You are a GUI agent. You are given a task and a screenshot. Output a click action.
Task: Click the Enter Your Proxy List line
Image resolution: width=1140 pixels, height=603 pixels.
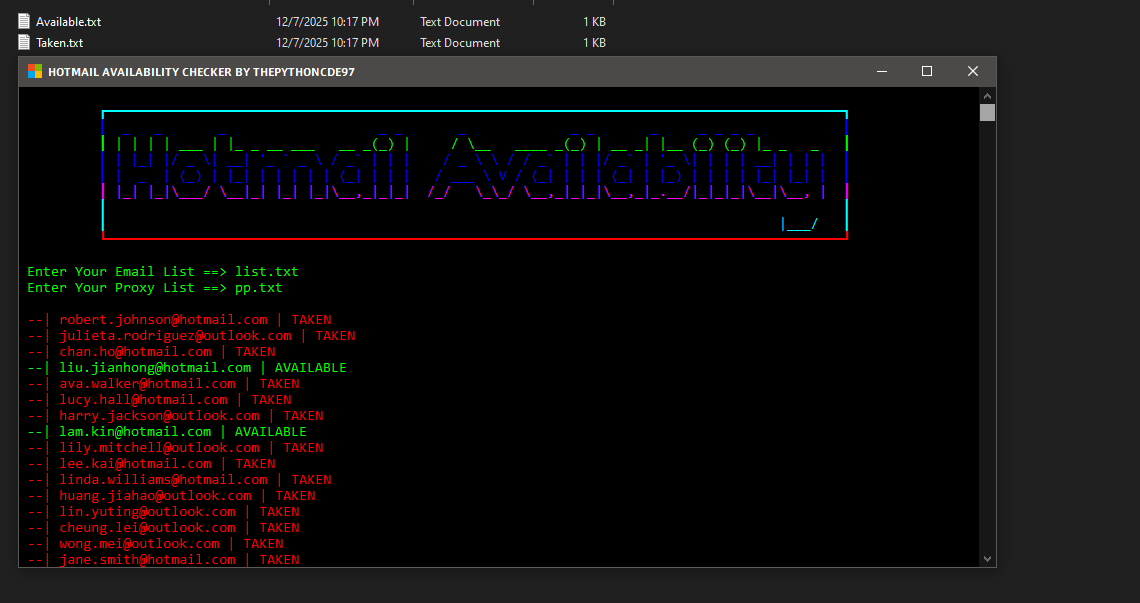tap(155, 287)
